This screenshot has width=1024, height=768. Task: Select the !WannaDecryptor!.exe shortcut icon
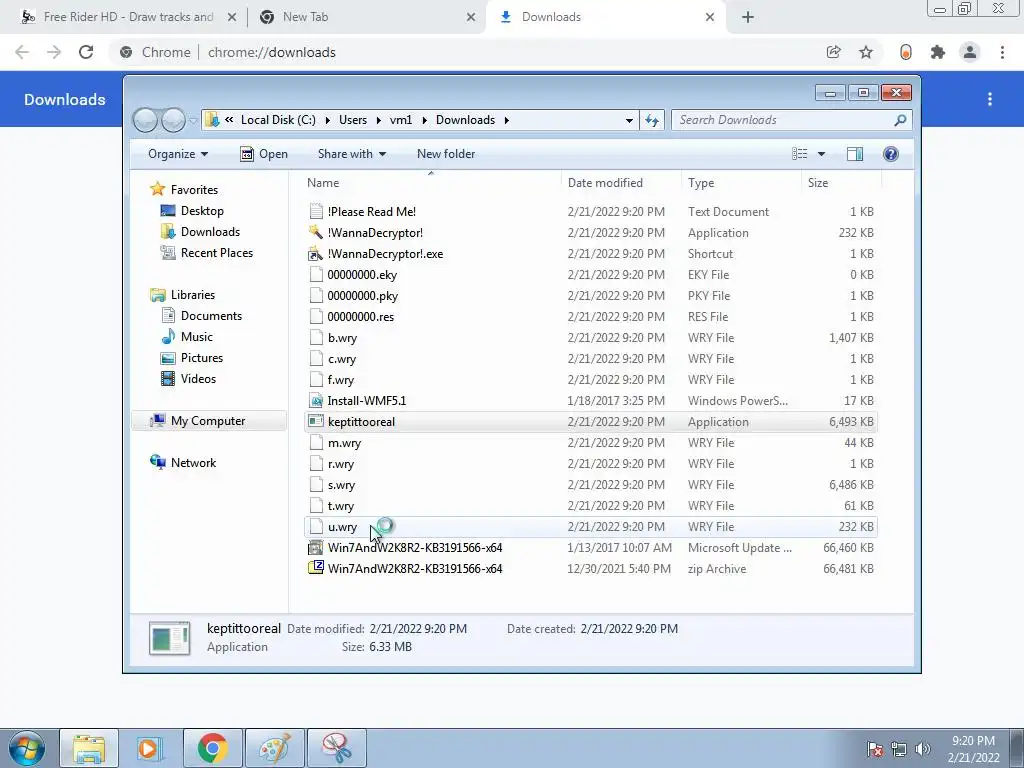(x=315, y=253)
